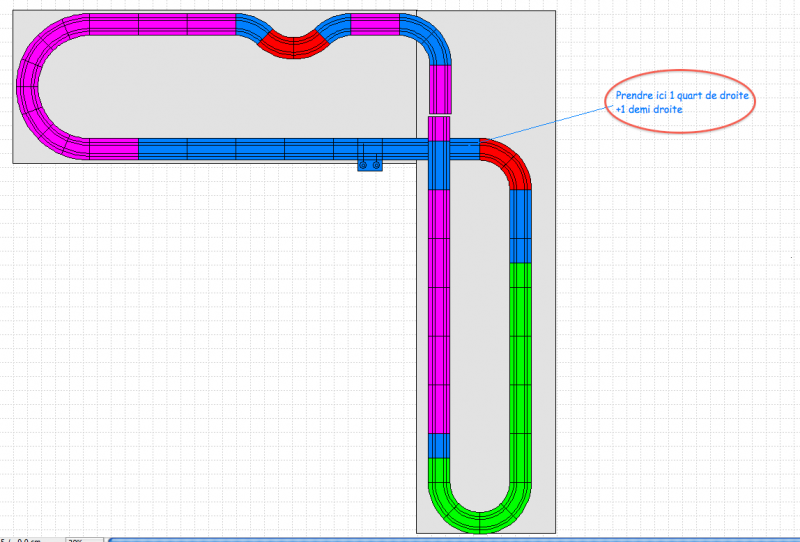The height and width of the screenshot is (542, 800).
Task: Select the blue curve at top-right corner
Action: point(430,37)
